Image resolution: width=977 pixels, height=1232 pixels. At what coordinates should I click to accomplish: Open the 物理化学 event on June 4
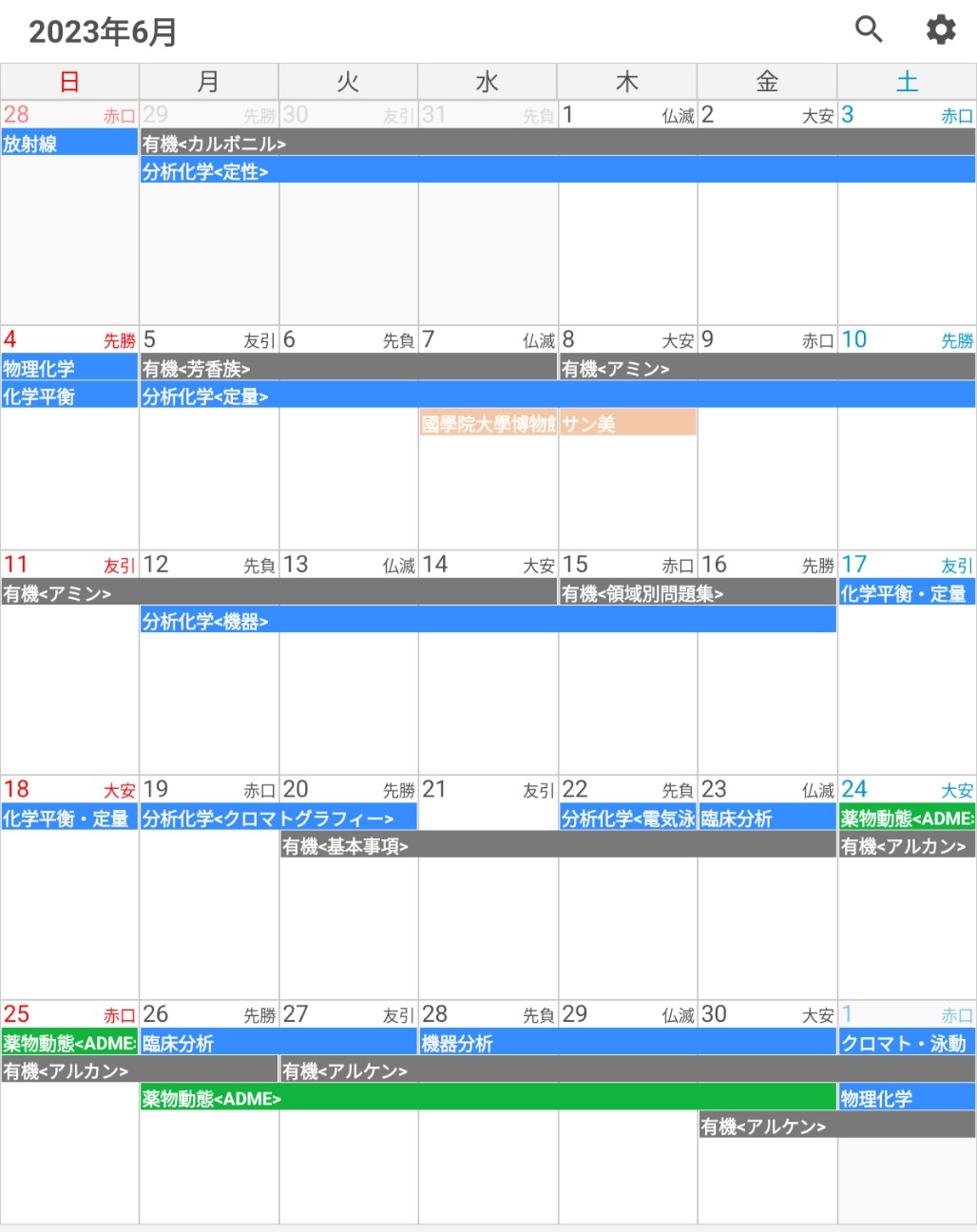pos(69,368)
